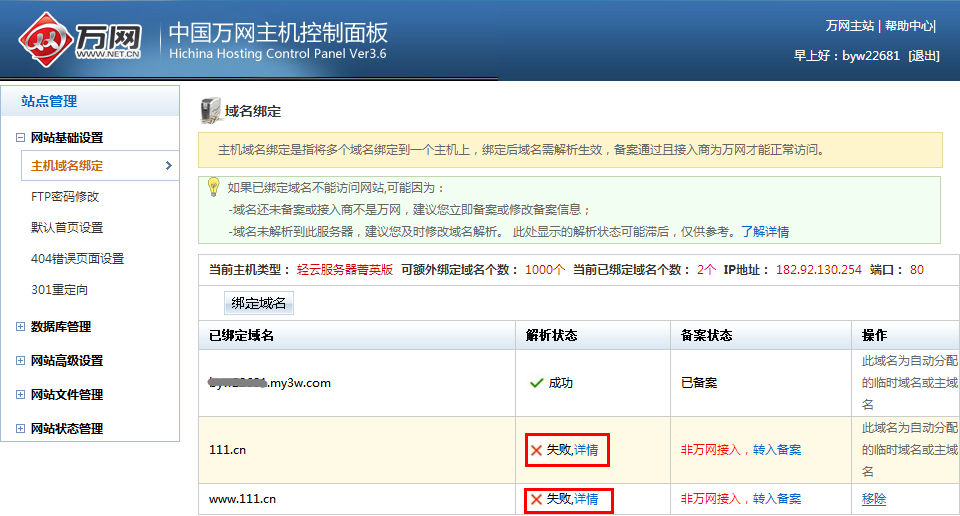The image size is (960, 516).
Task: Log out via 退出 link
Action: tap(924, 56)
